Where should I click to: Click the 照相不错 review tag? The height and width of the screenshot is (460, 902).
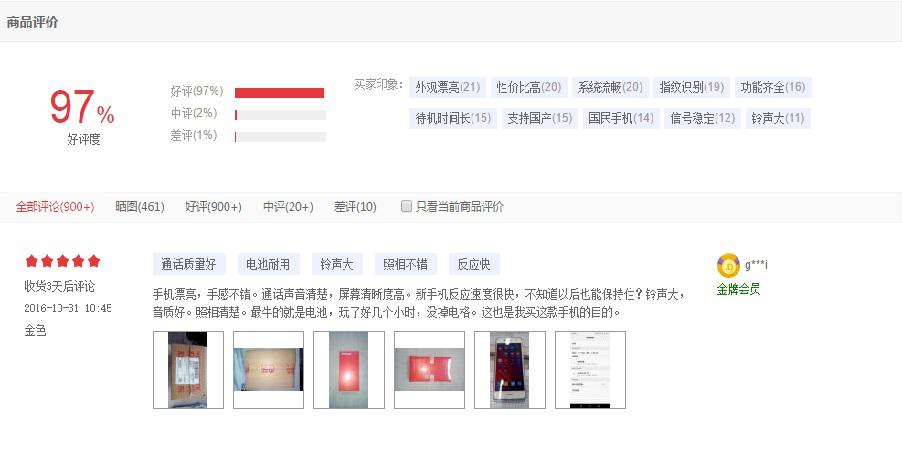click(406, 264)
